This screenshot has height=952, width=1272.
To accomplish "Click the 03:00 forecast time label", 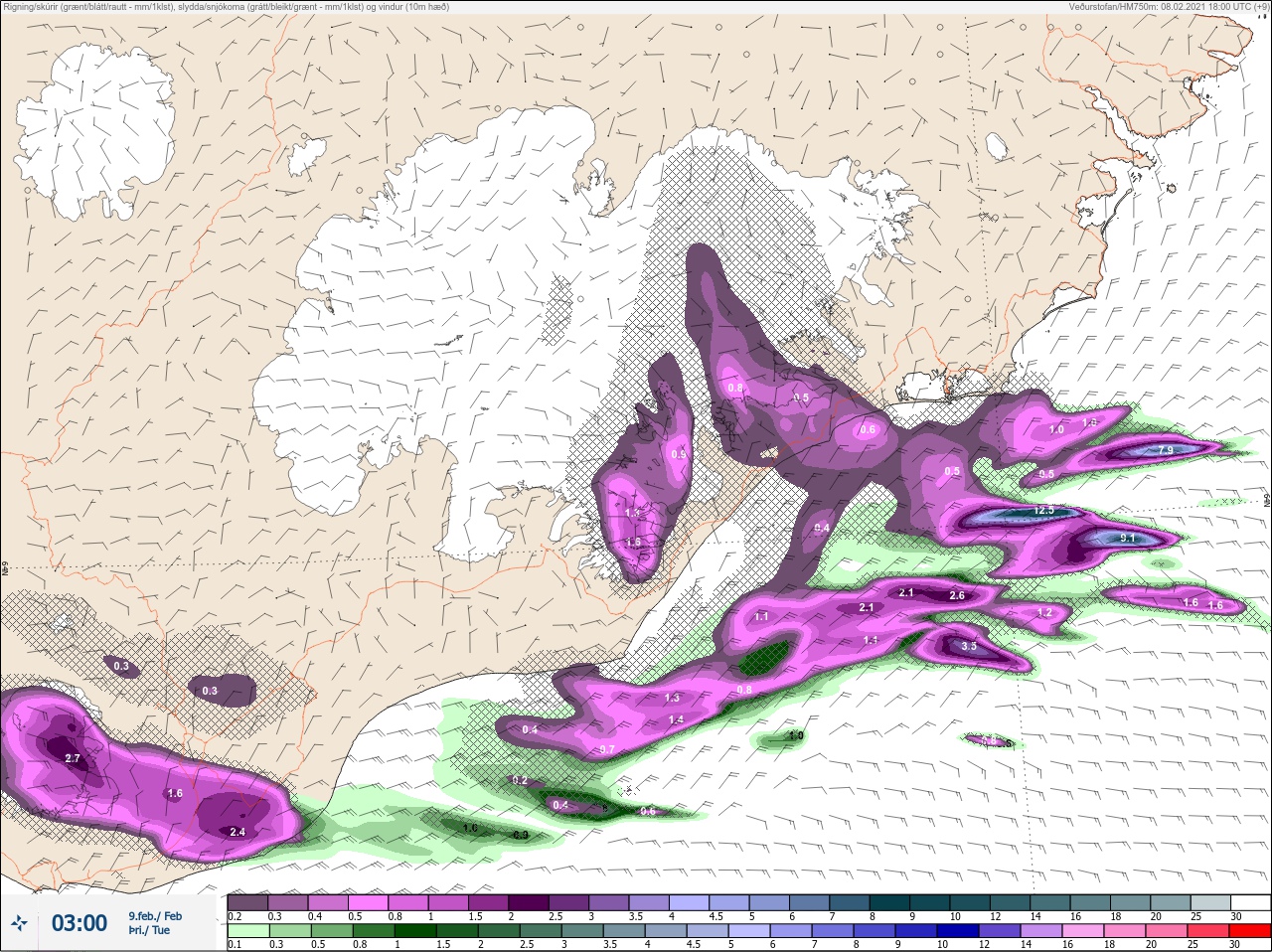I will [x=79, y=923].
